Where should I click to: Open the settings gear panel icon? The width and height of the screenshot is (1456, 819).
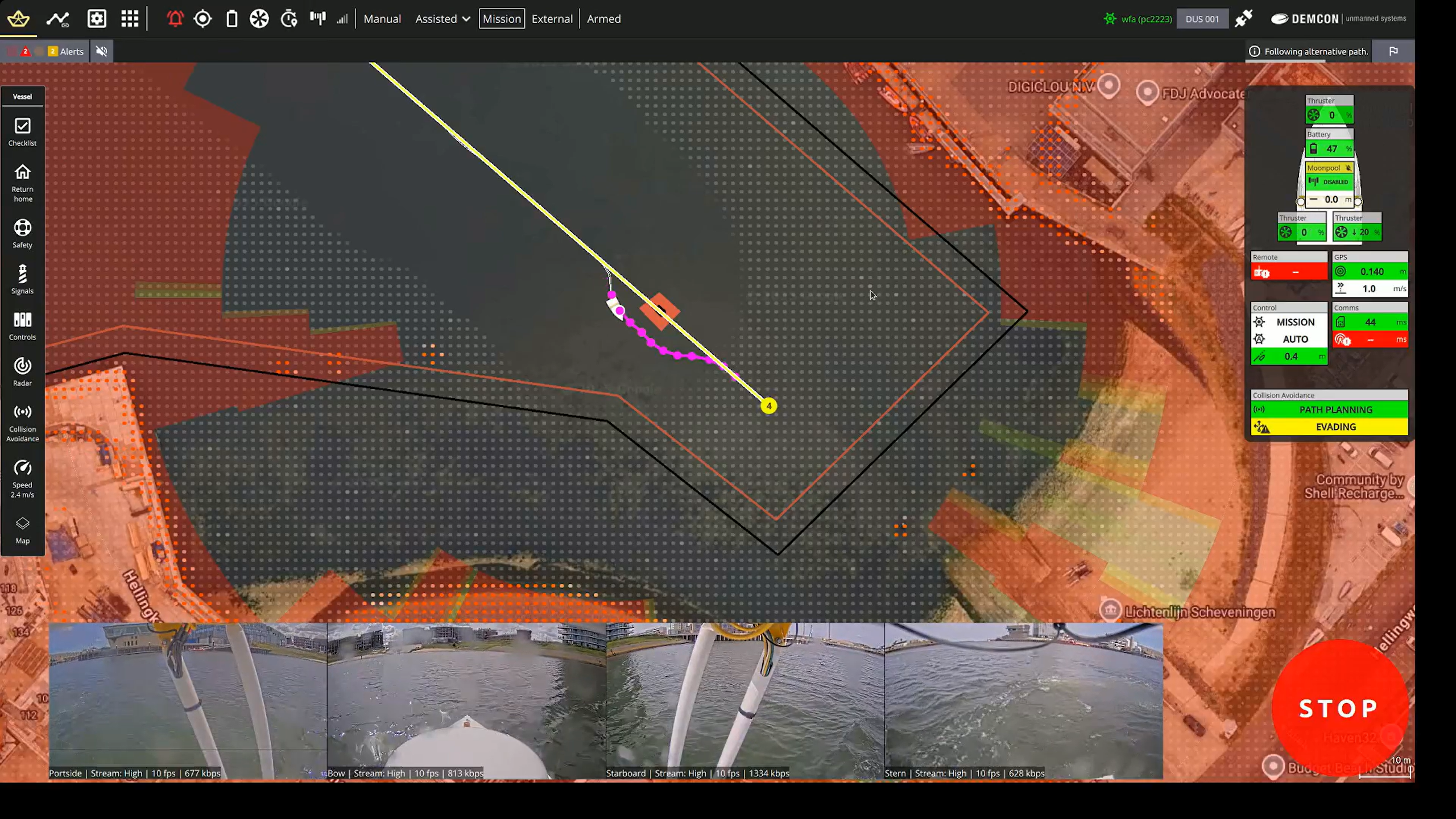(x=97, y=19)
